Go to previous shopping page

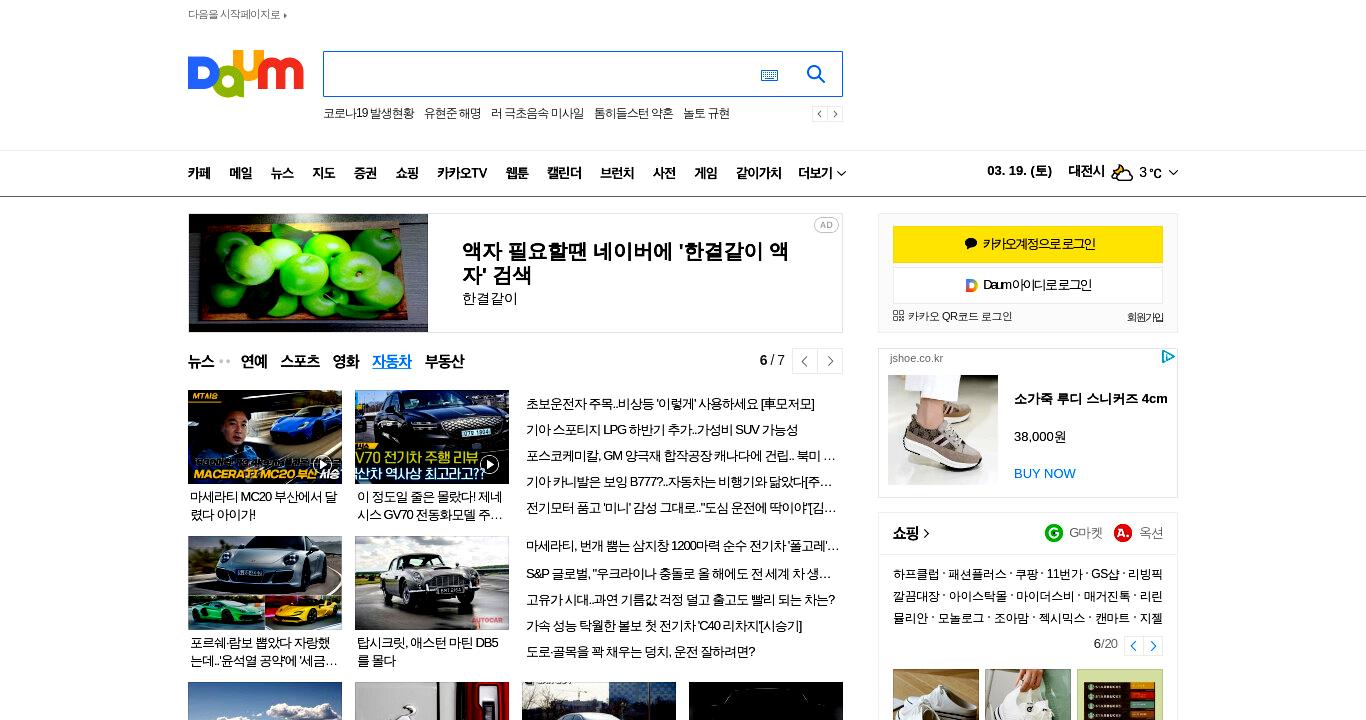click(x=1133, y=646)
